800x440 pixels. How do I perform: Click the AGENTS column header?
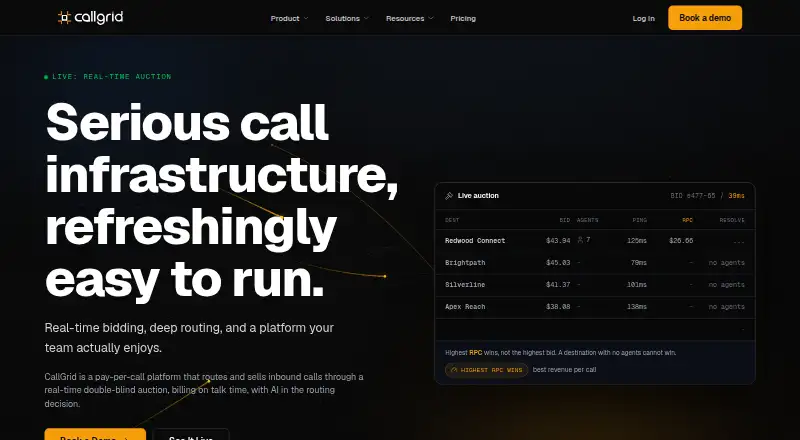click(587, 220)
